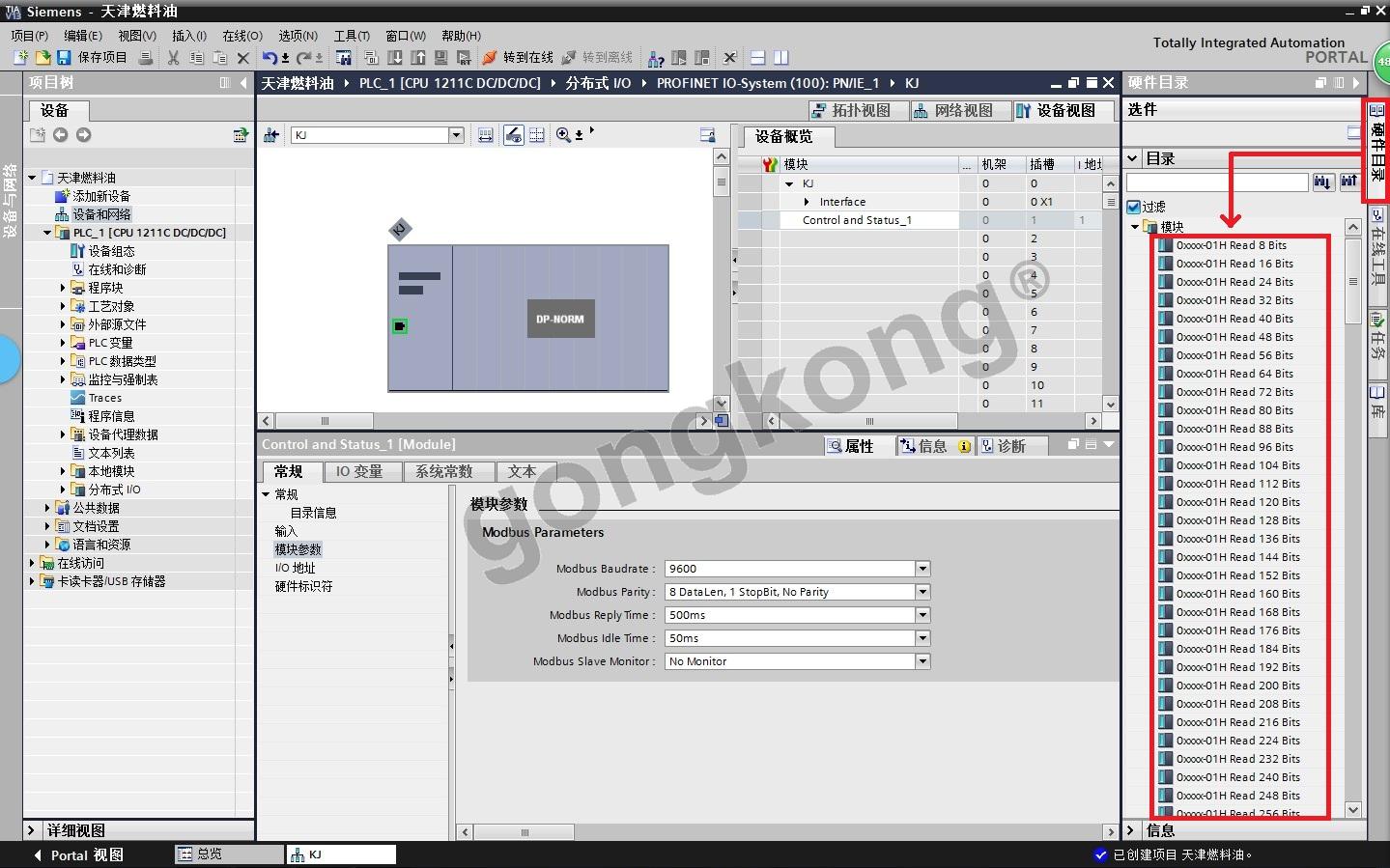Viewport: 1390px width, 868px height.
Task: Open the 编辑(E) menu
Action: tap(83, 36)
